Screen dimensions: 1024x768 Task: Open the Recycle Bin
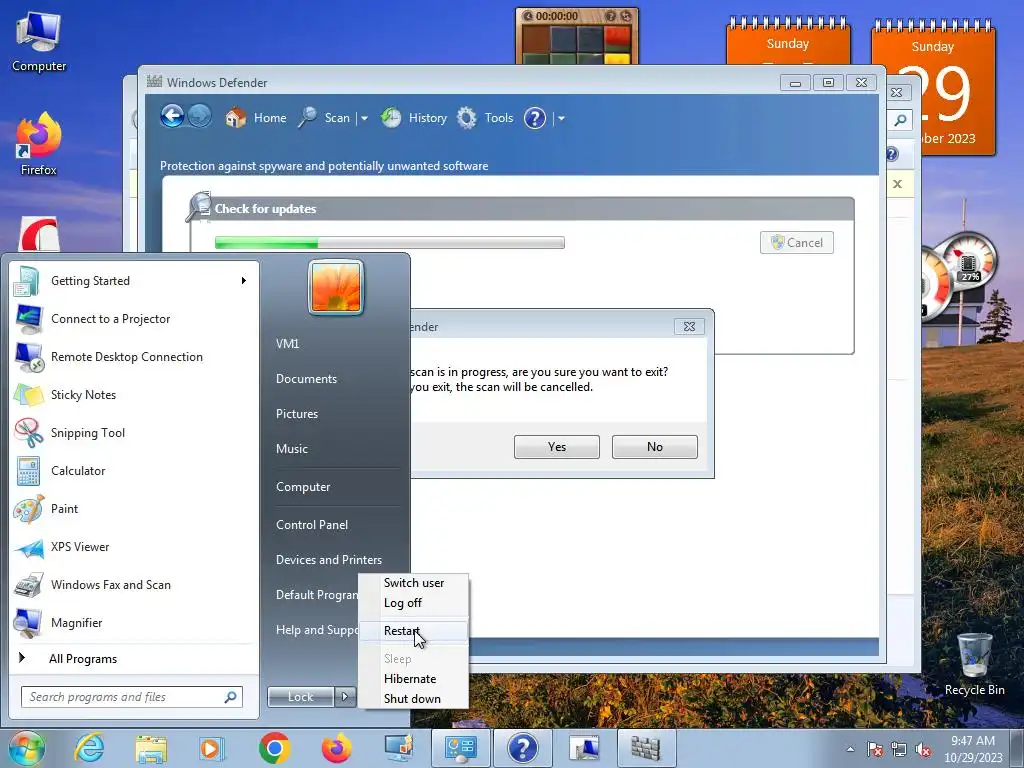point(974,665)
